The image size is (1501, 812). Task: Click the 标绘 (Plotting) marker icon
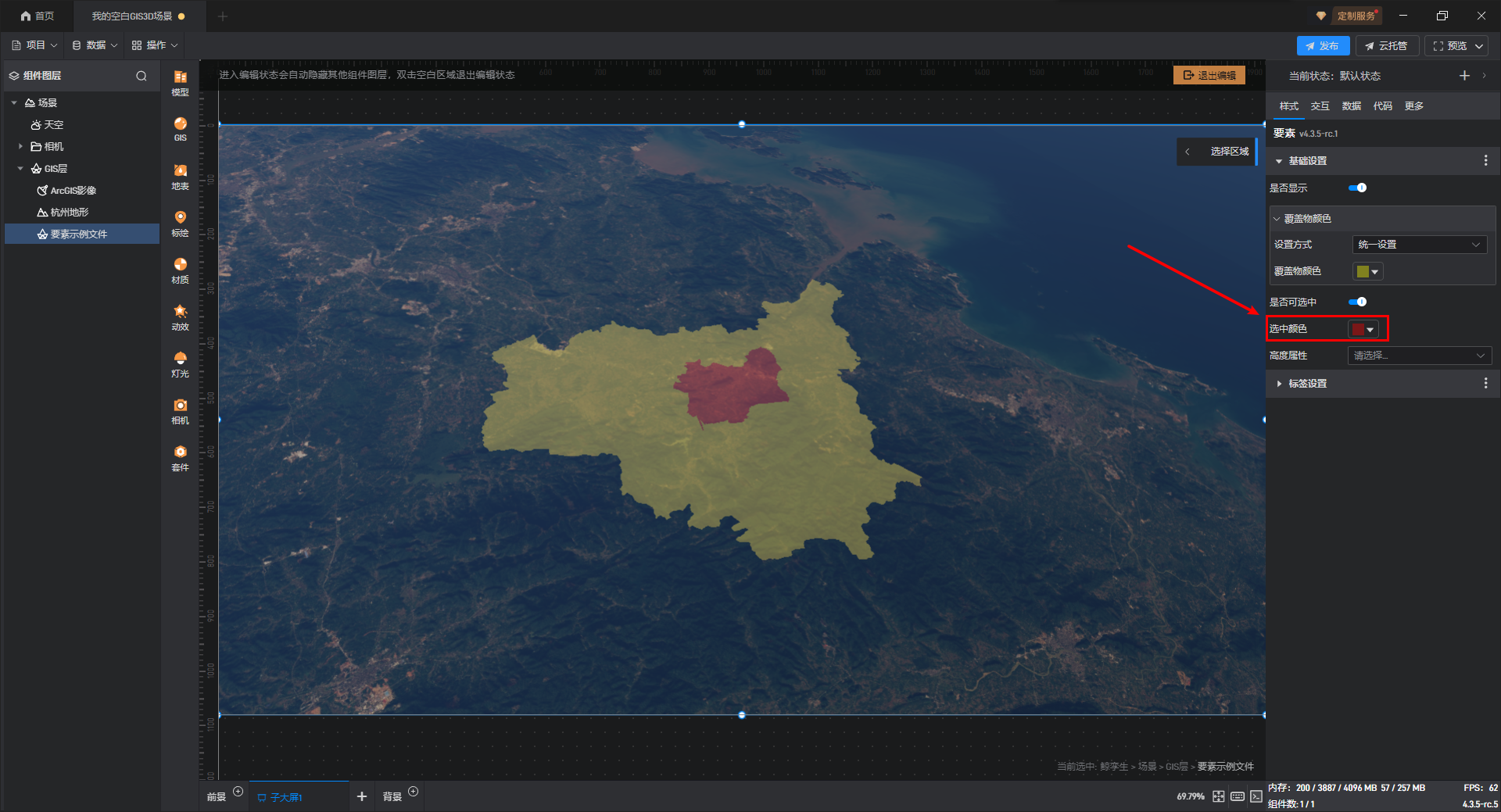tap(180, 222)
